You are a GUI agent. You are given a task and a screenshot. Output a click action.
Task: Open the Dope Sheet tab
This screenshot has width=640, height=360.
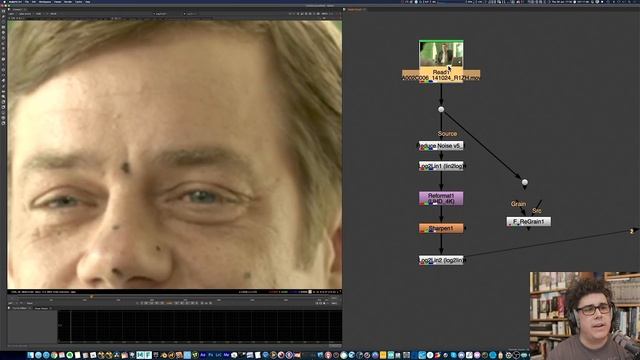(42, 308)
